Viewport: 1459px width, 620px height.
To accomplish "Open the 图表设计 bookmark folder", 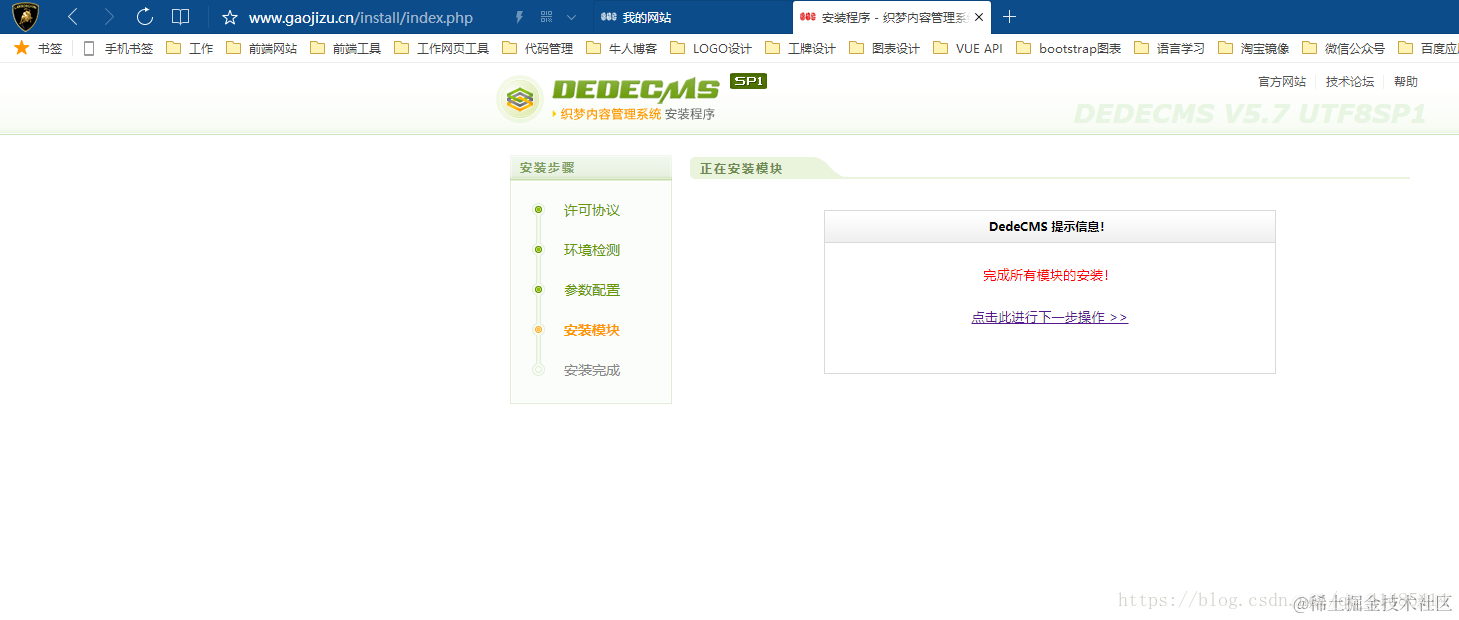I will click(x=885, y=48).
